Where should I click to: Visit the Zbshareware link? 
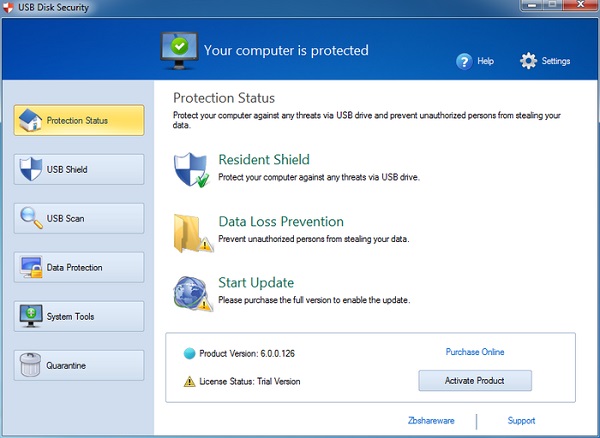(431, 421)
